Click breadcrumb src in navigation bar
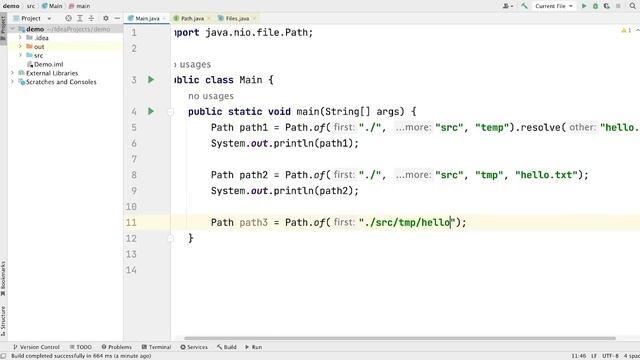Image resolution: width=640 pixels, height=360 pixels. (31, 6)
